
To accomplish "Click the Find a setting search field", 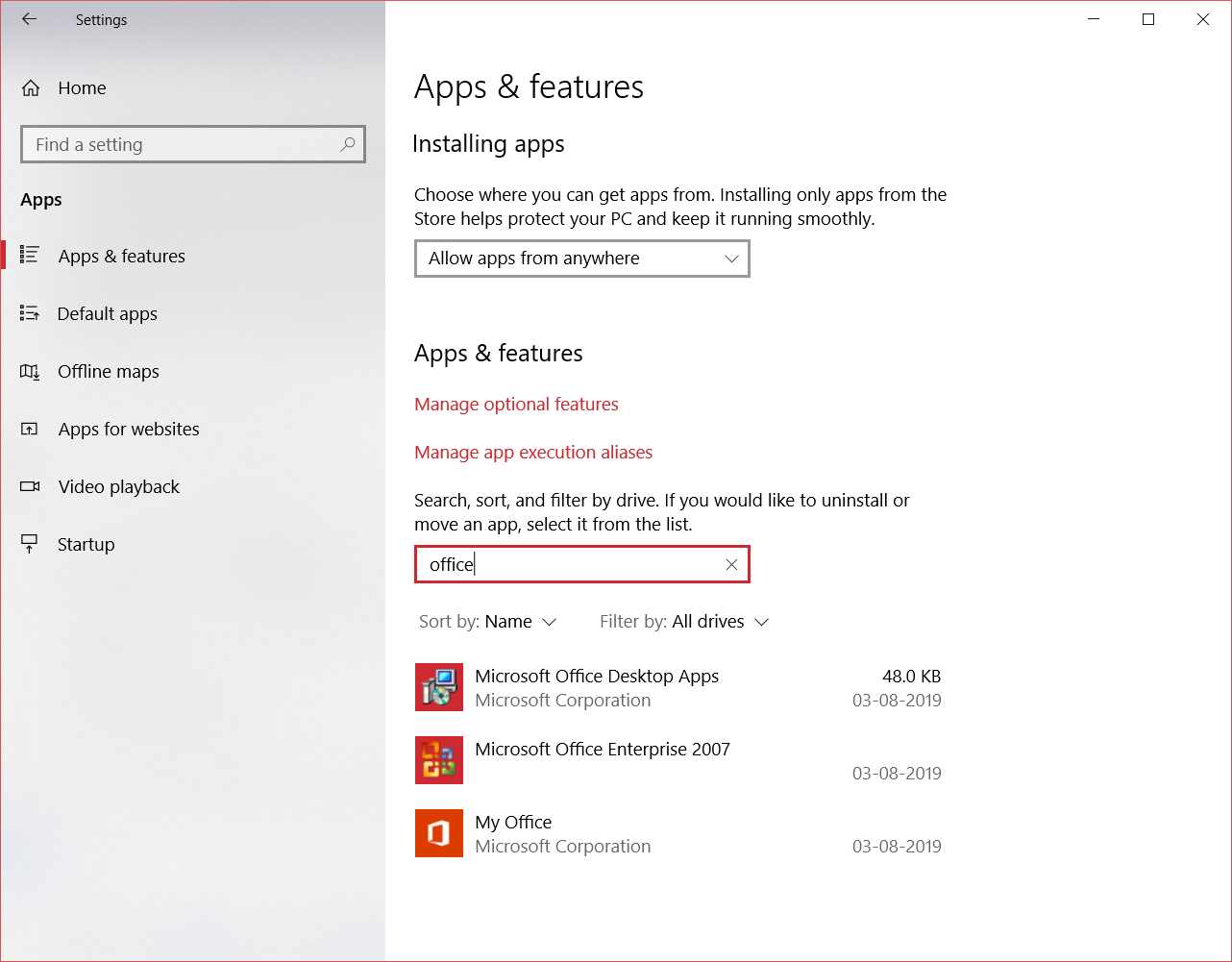I will 193,144.
